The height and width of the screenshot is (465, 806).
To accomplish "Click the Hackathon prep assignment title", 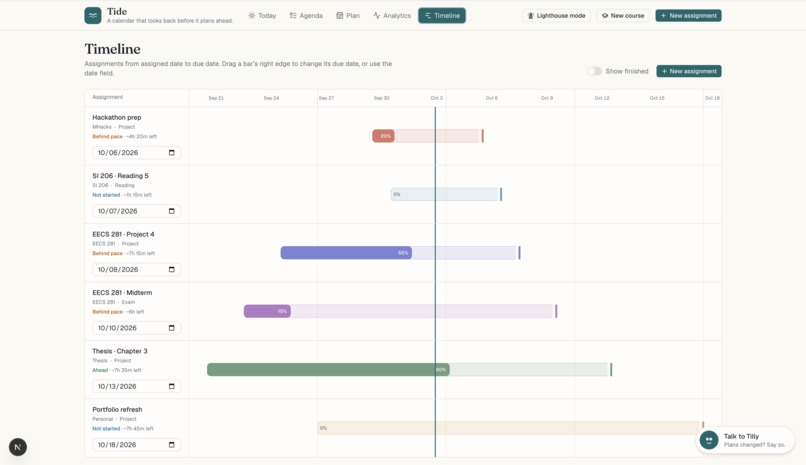I will (117, 117).
